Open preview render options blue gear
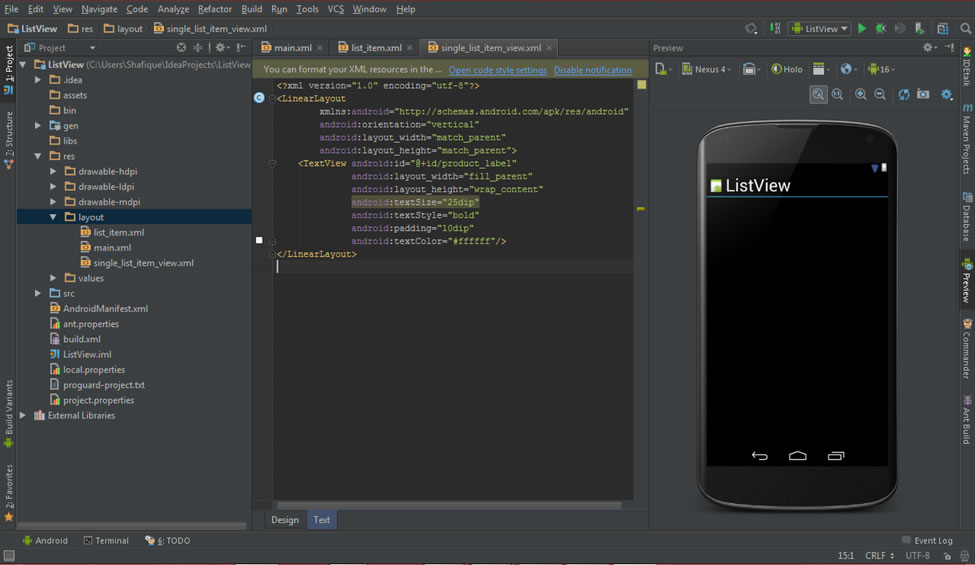 pos(946,94)
